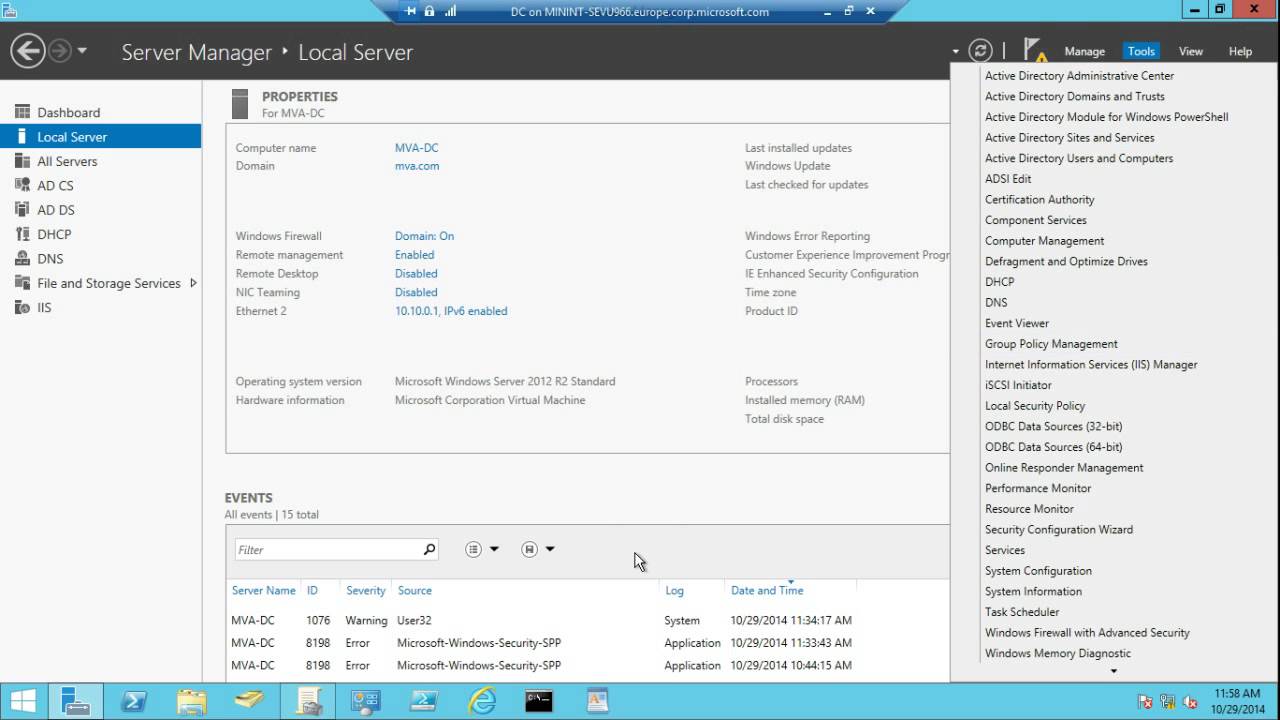Open Services from the Tools menu

(1005, 550)
